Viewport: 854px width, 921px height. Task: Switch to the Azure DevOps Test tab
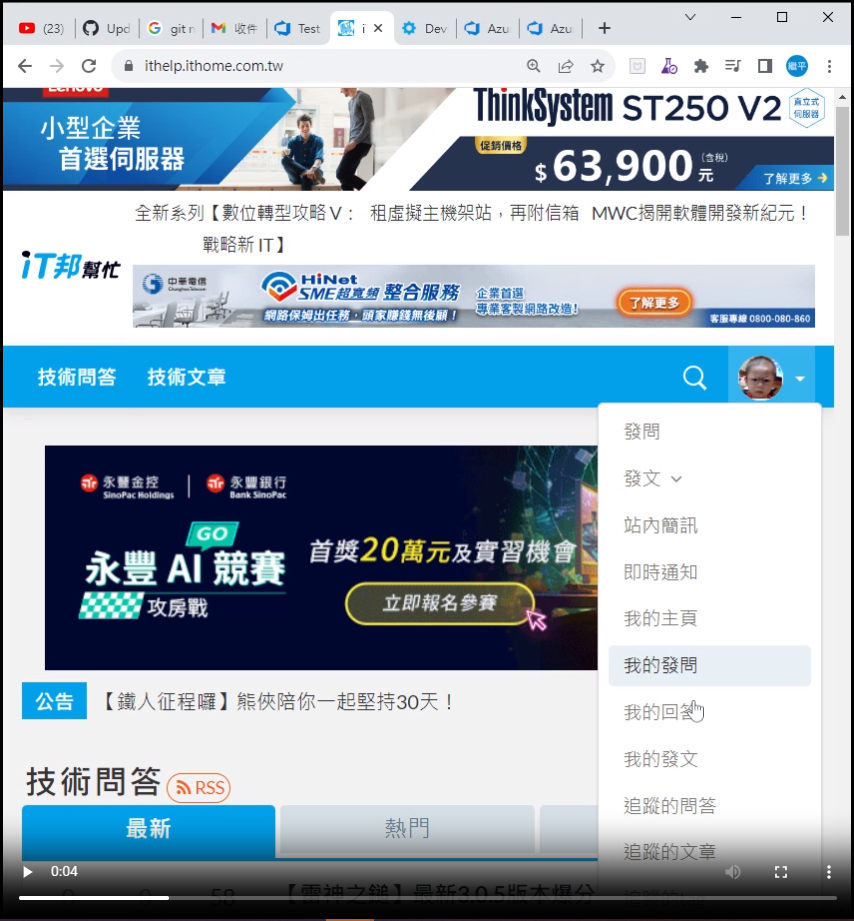coord(298,28)
